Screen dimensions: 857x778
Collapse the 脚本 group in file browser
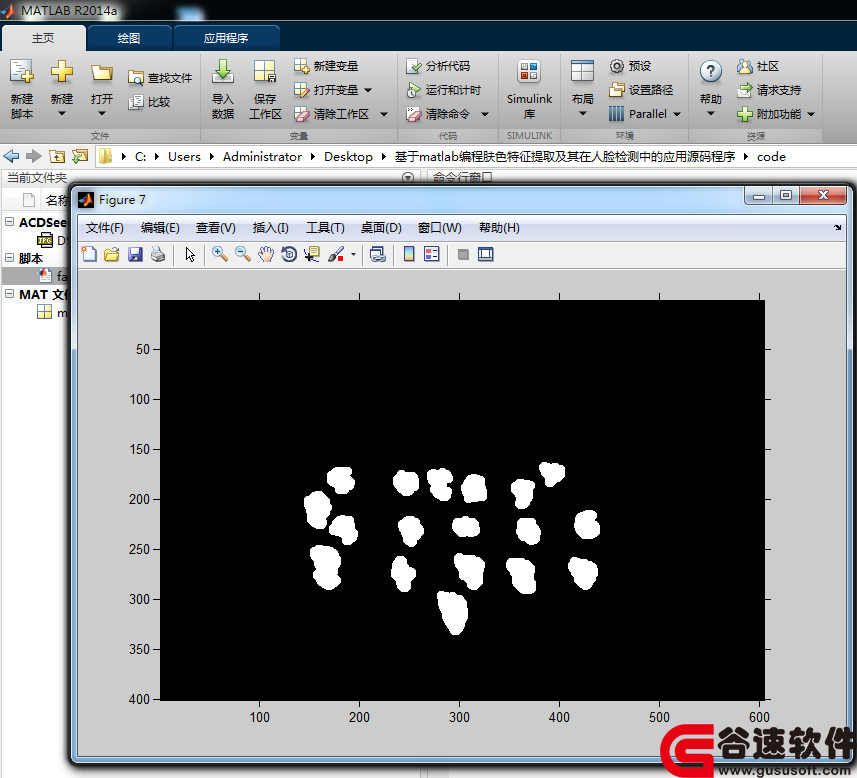coord(9,258)
